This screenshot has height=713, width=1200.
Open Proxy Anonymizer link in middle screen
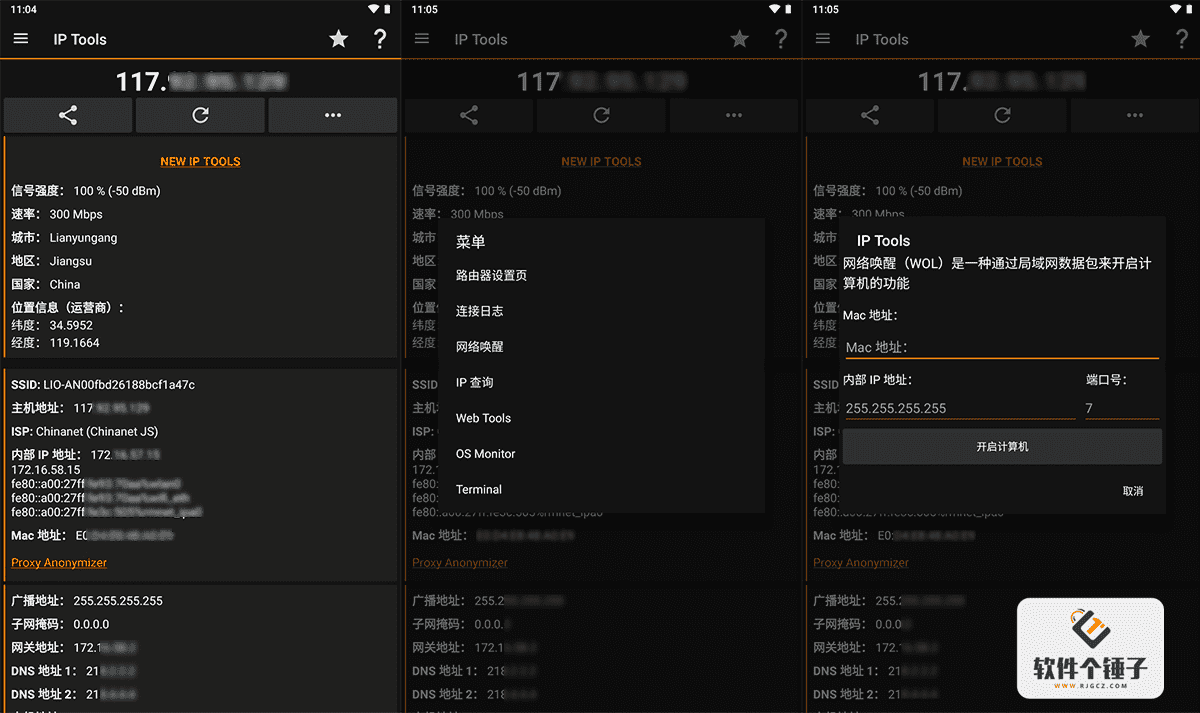tap(460, 563)
